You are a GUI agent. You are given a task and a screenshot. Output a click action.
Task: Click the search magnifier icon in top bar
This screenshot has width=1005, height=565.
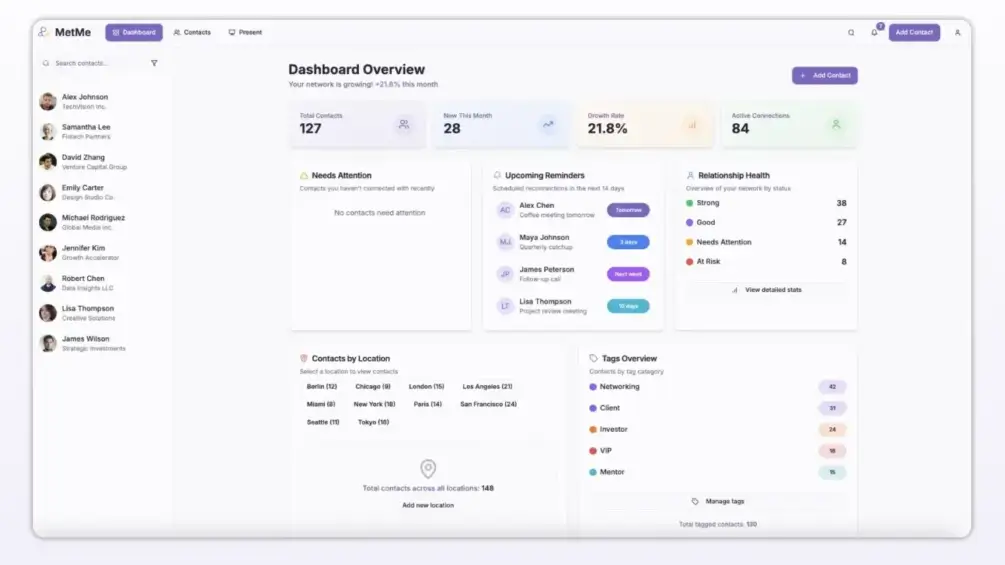(851, 33)
